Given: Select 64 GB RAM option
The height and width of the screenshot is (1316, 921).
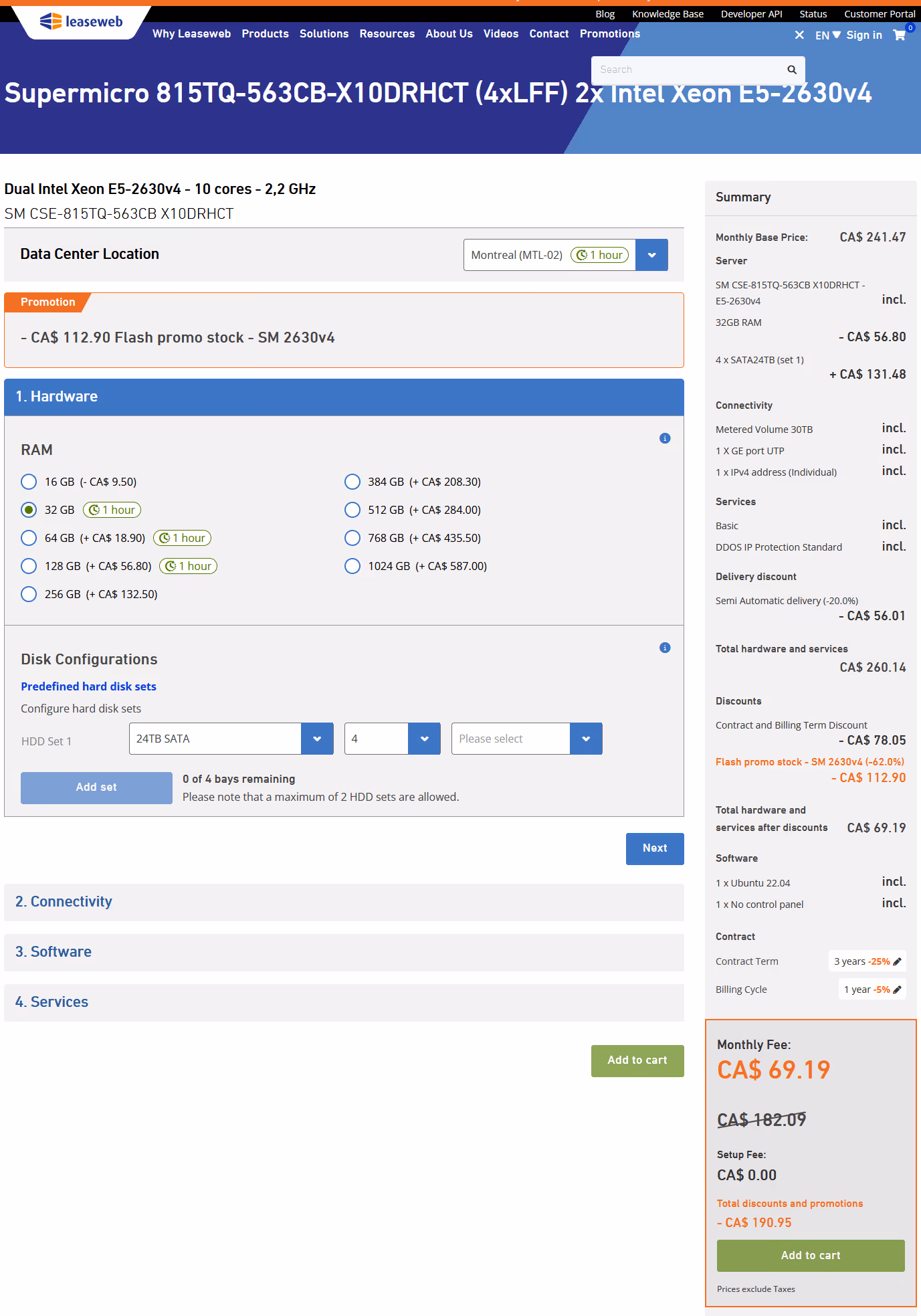Looking at the screenshot, I should click(x=29, y=538).
